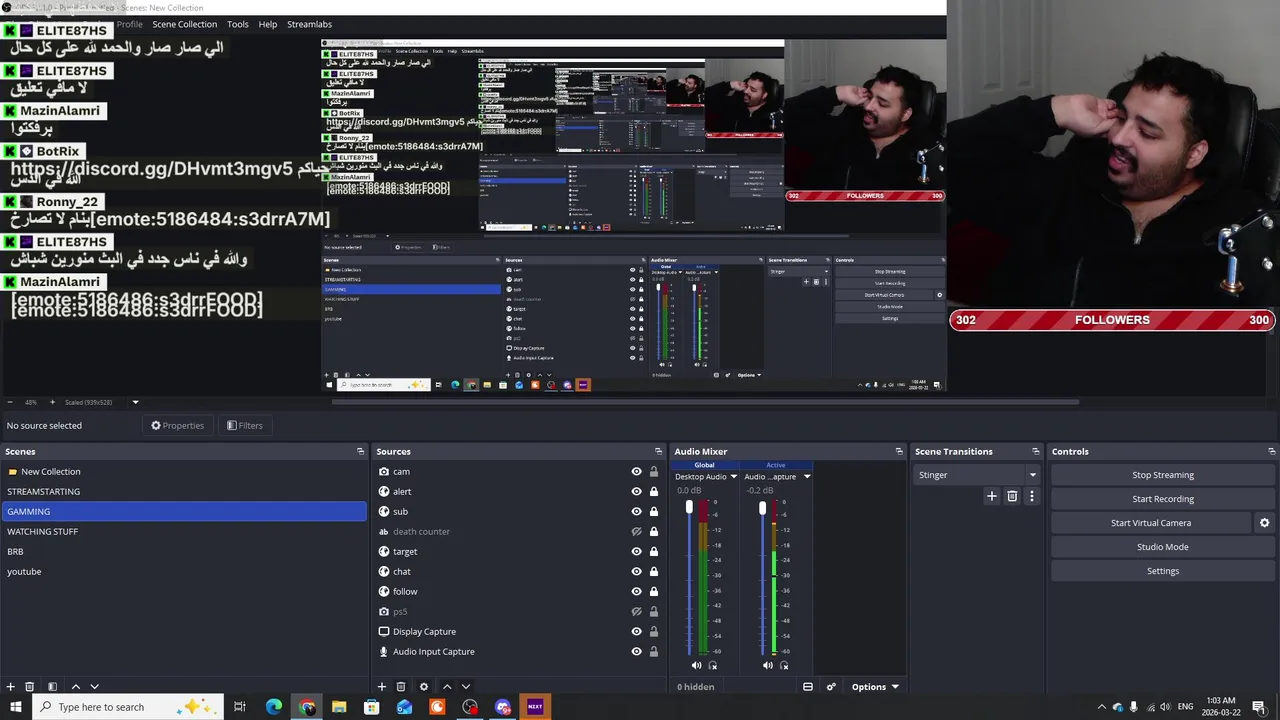This screenshot has height=720, width=1280.
Task: Open Audio Input Capture mixer dropdown arrow
Action: coord(807,477)
